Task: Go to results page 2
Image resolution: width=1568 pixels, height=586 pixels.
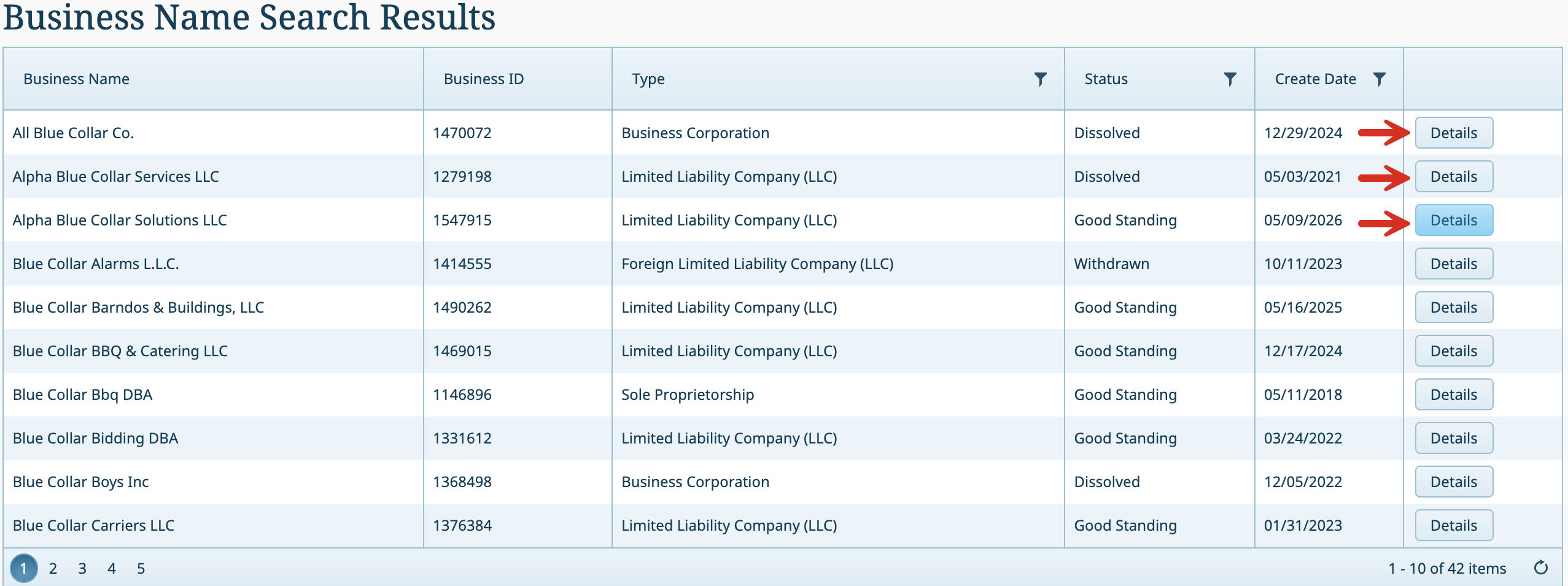Action: click(x=53, y=569)
